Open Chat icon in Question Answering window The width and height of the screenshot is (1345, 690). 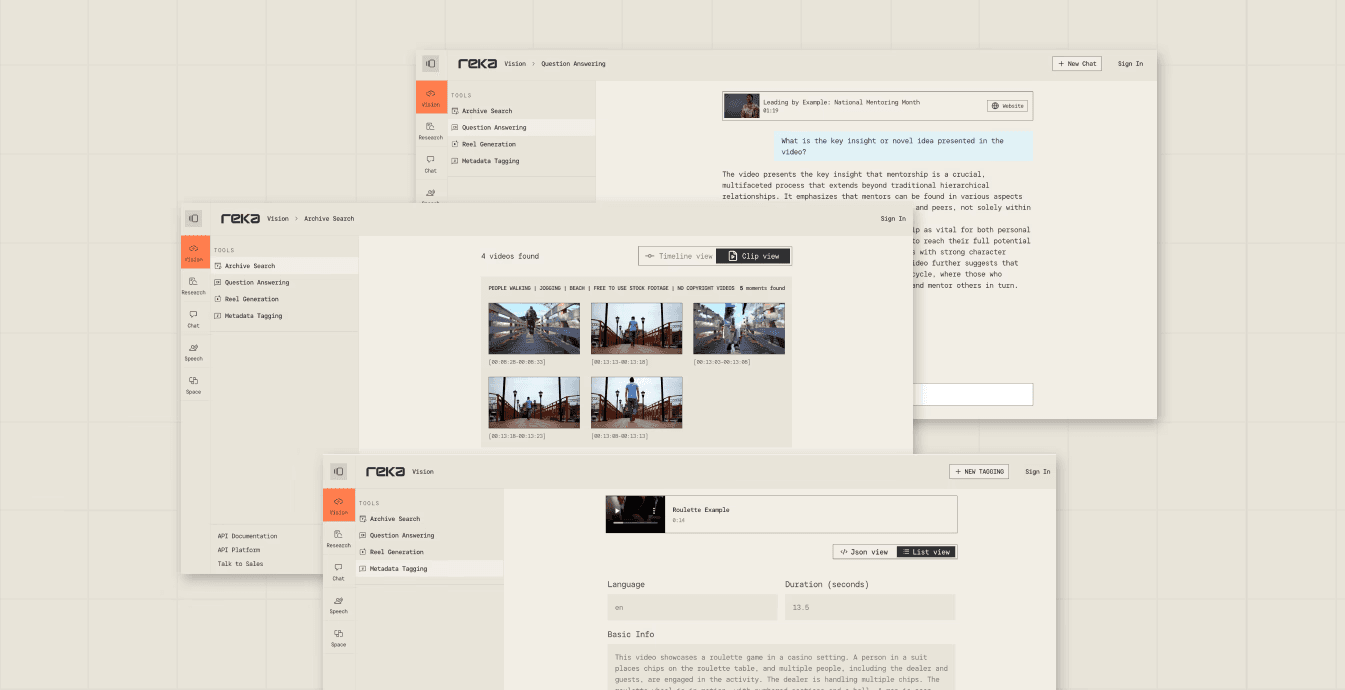click(431, 164)
